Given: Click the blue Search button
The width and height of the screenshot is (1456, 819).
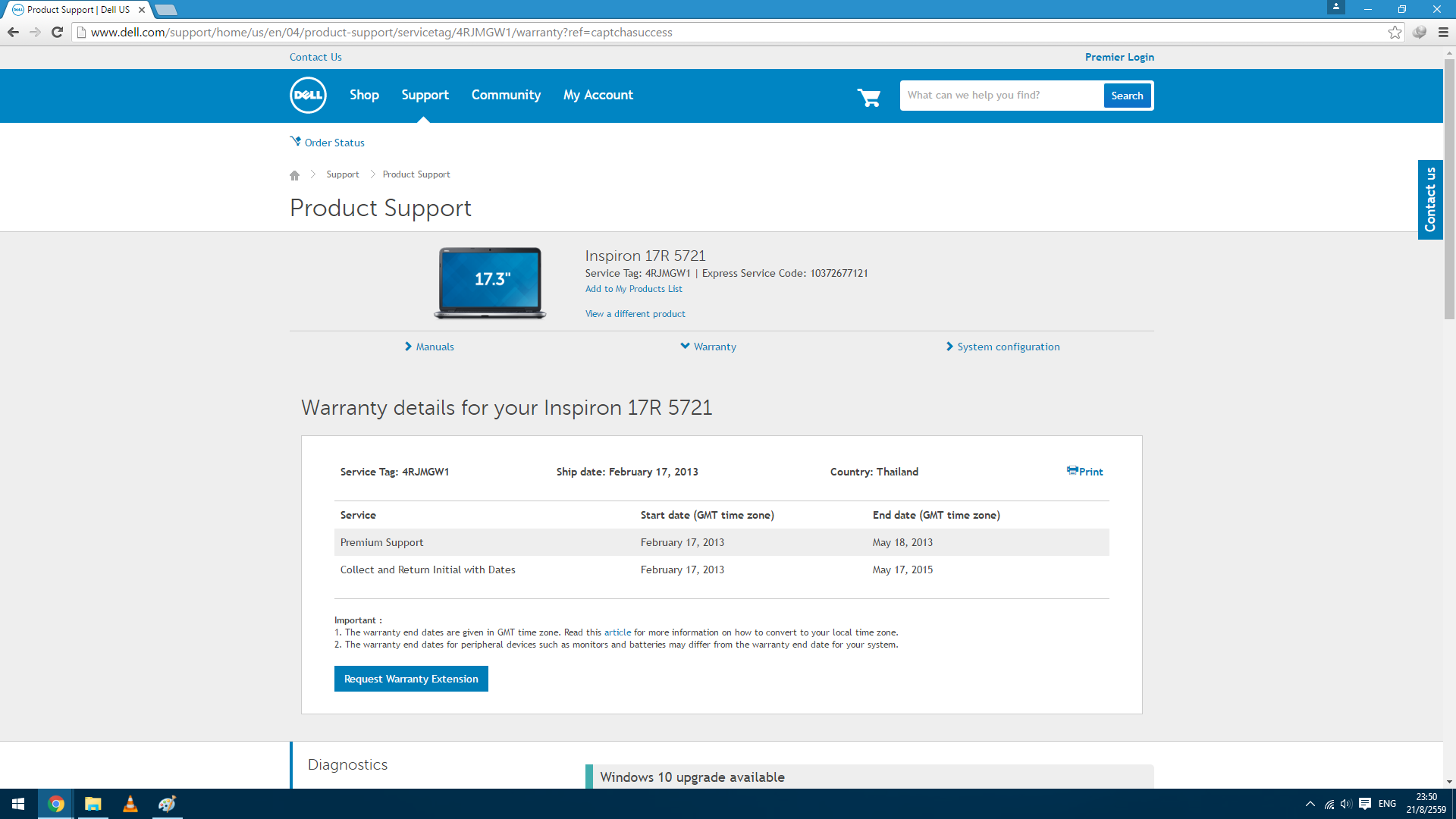Looking at the screenshot, I should [x=1127, y=96].
